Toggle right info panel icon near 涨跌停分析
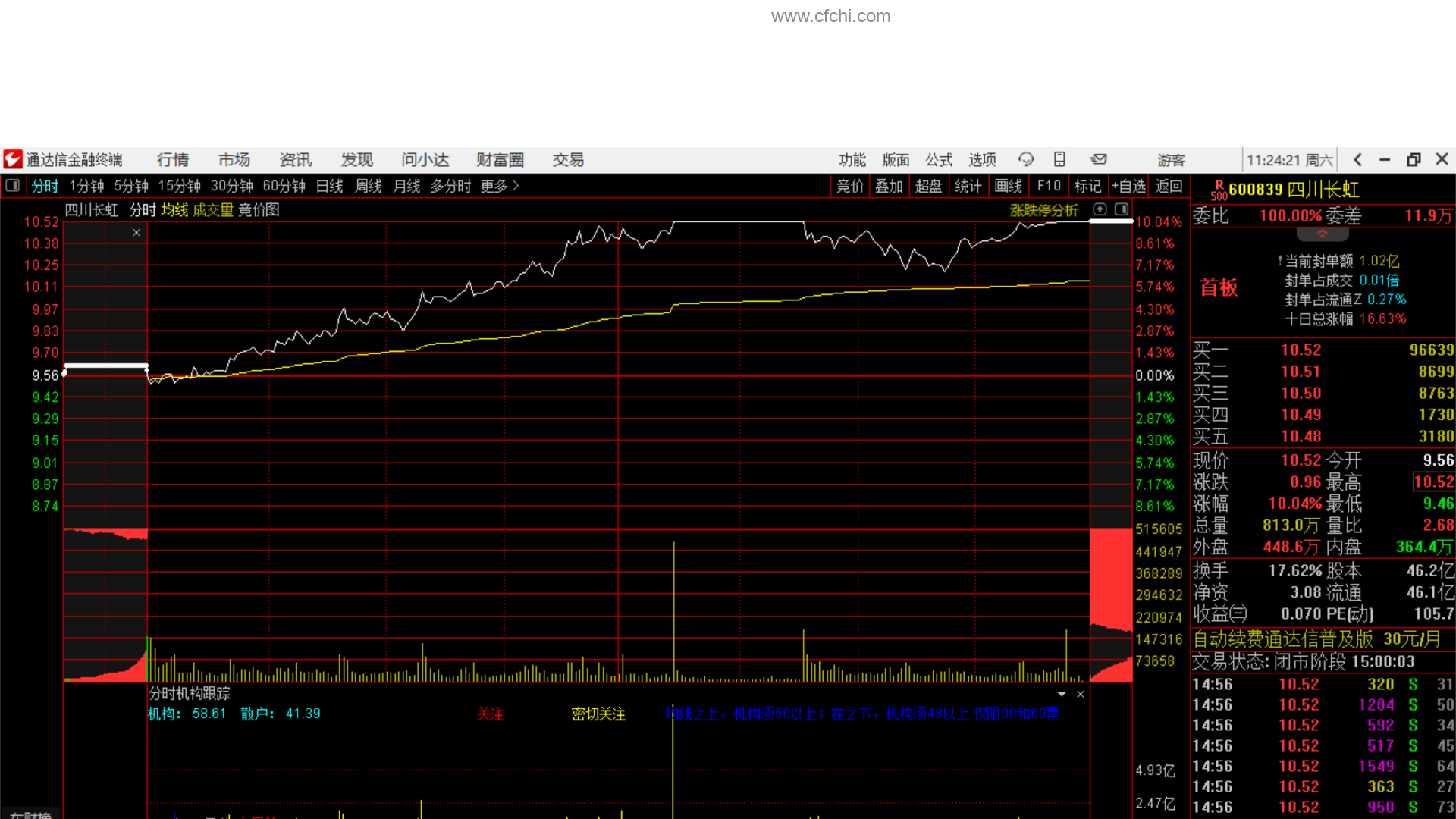The width and height of the screenshot is (1456, 819). 1122,209
